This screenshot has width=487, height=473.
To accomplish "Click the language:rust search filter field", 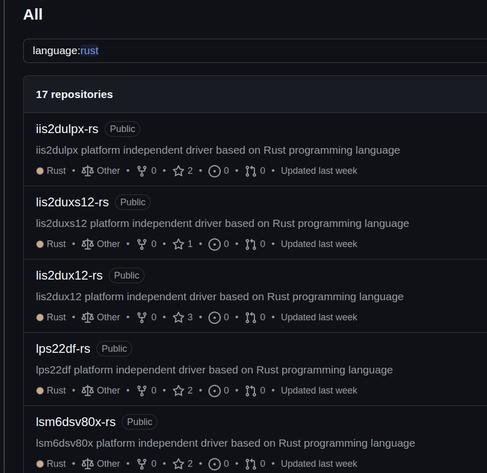I will (255, 51).
